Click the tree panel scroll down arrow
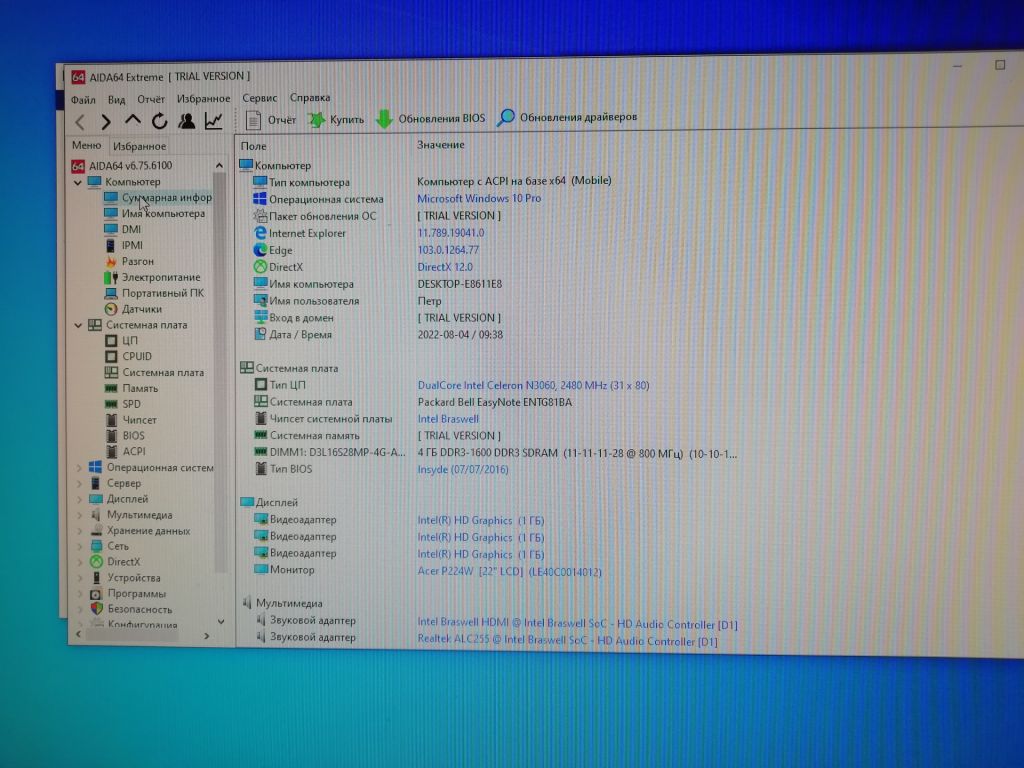Screen dimensions: 1024x768 pos(221,622)
